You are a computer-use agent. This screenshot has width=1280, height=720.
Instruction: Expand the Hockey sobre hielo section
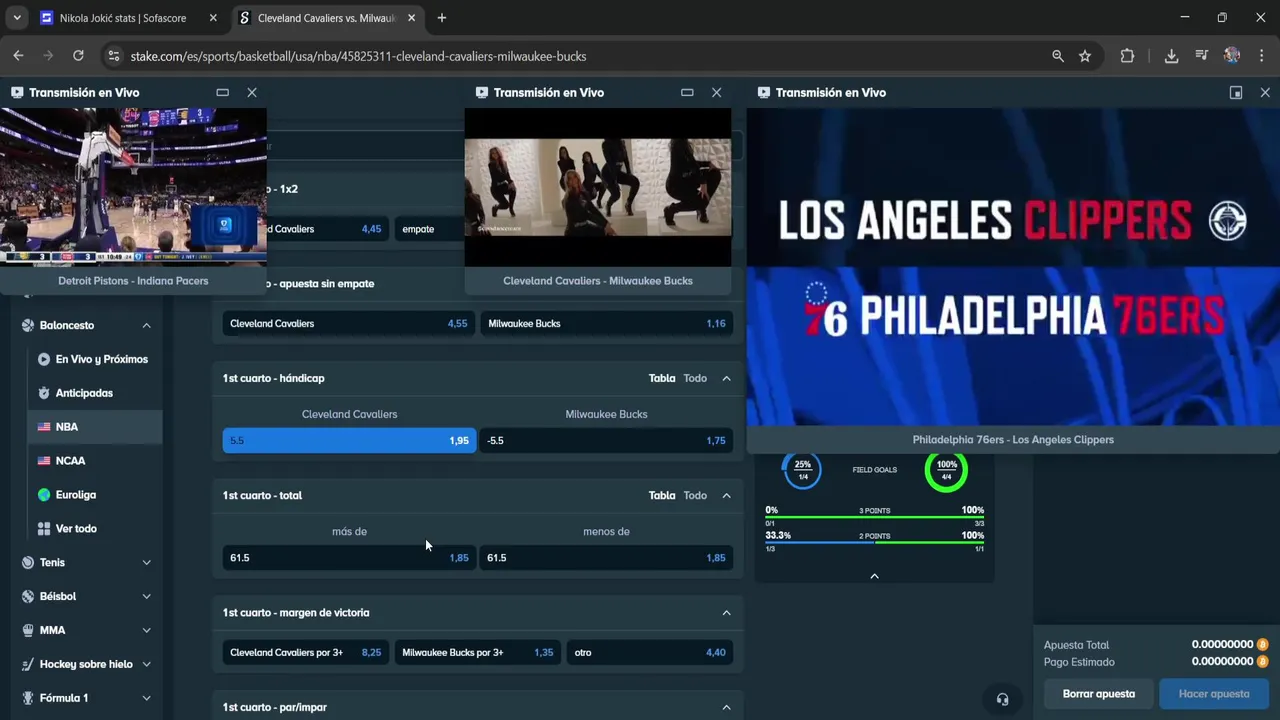146,664
